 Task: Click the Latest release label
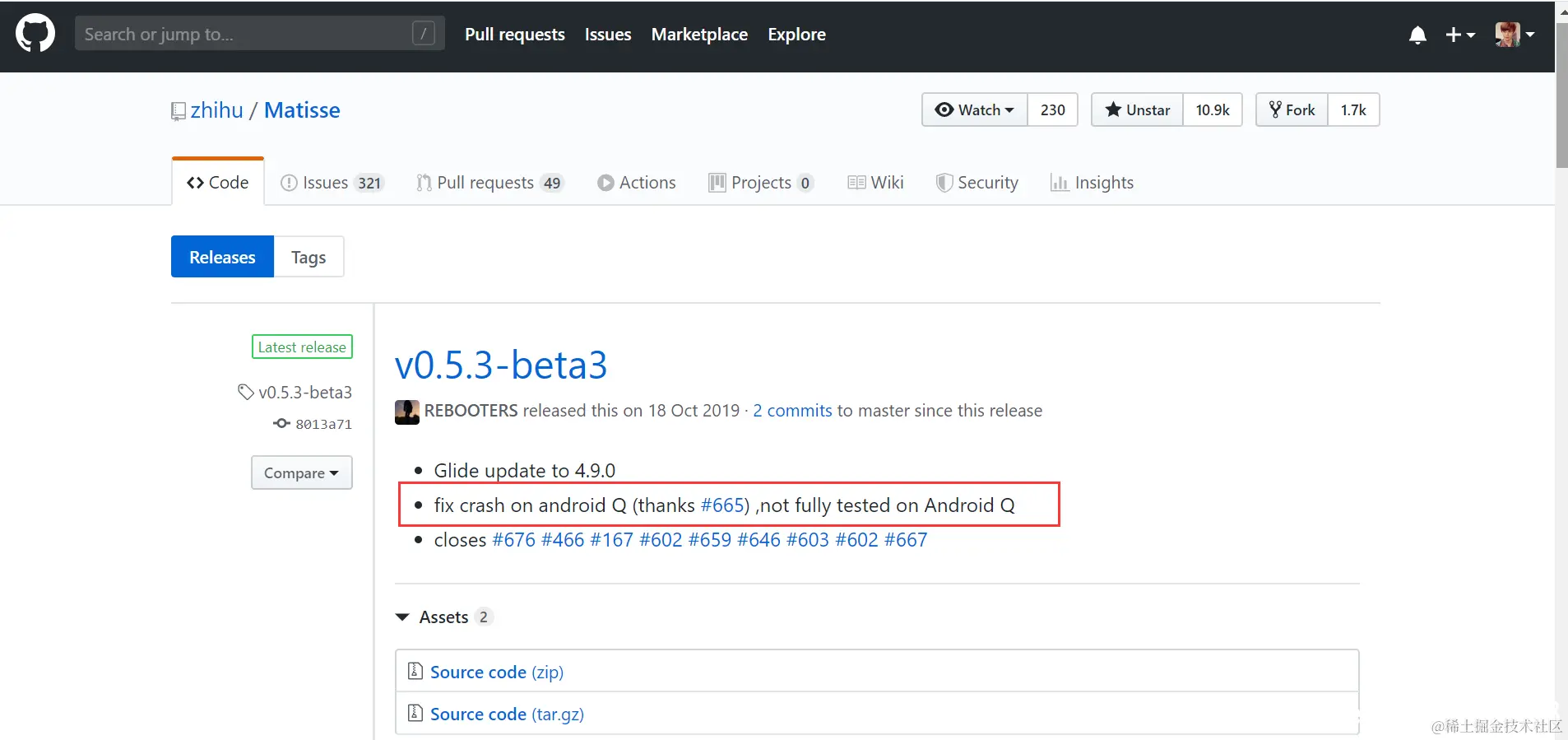(302, 347)
